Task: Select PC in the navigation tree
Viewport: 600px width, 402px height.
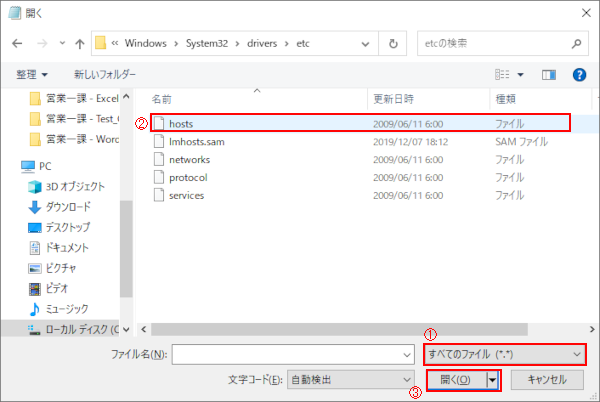Action: pyautogui.click(x=36, y=166)
